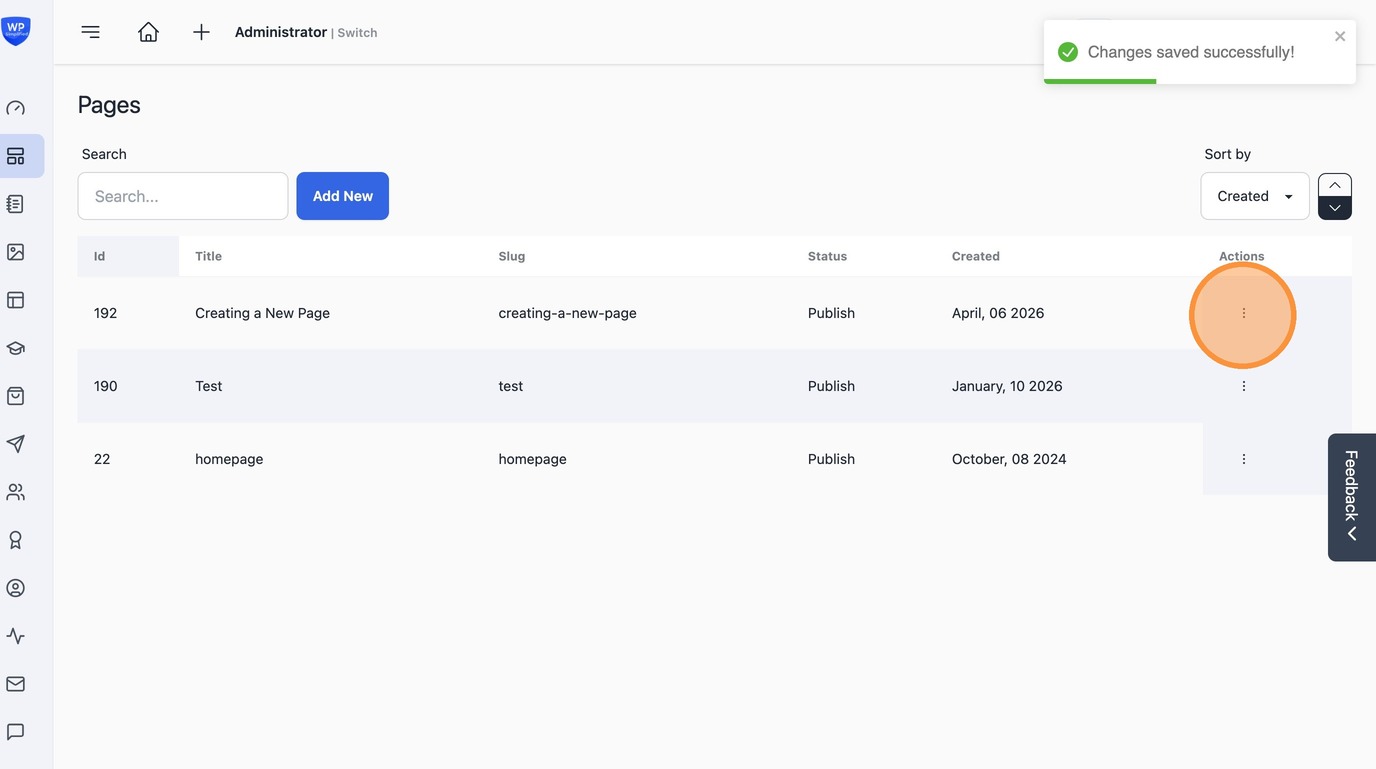Click the Test title cell

209,386
